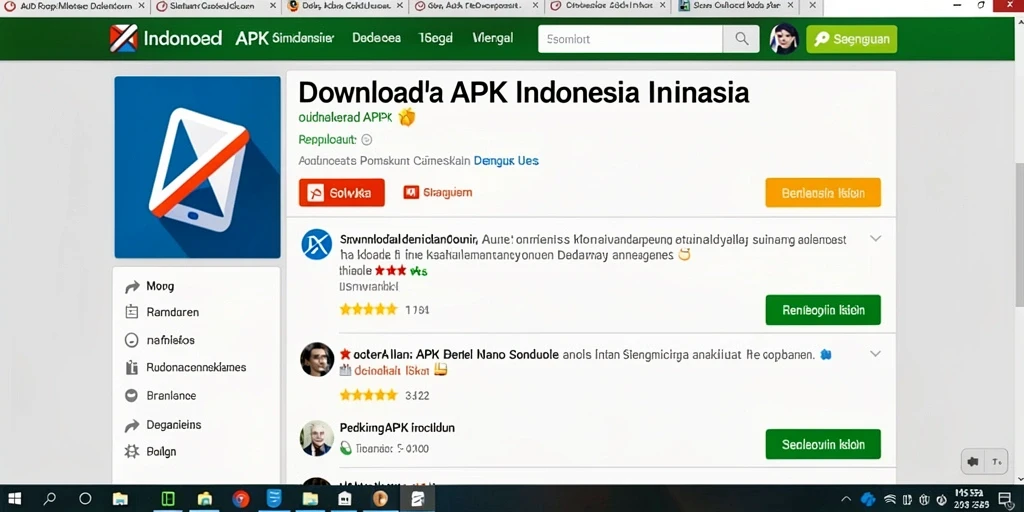
Task: Click the Slaguem link with red icon
Action: pos(438,193)
